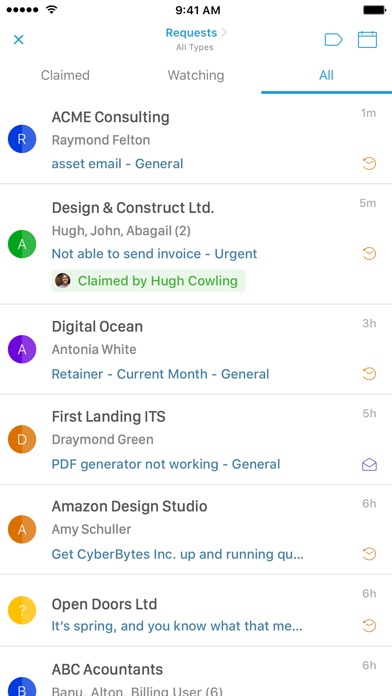Tap Raymond Felton's blue R avatar
The image size is (392, 696).
pyautogui.click(x=22, y=139)
